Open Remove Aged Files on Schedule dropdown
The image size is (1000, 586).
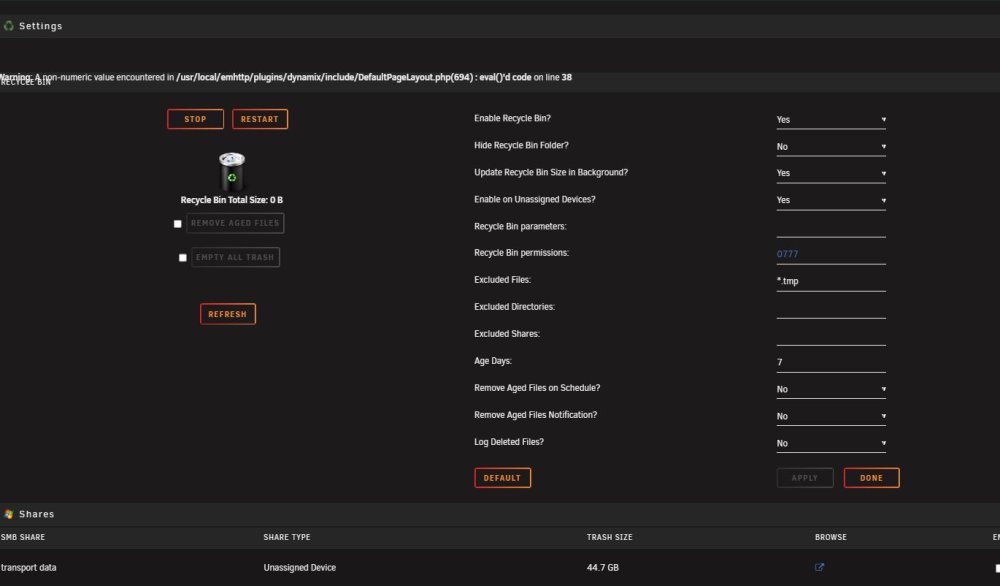pyautogui.click(x=831, y=389)
